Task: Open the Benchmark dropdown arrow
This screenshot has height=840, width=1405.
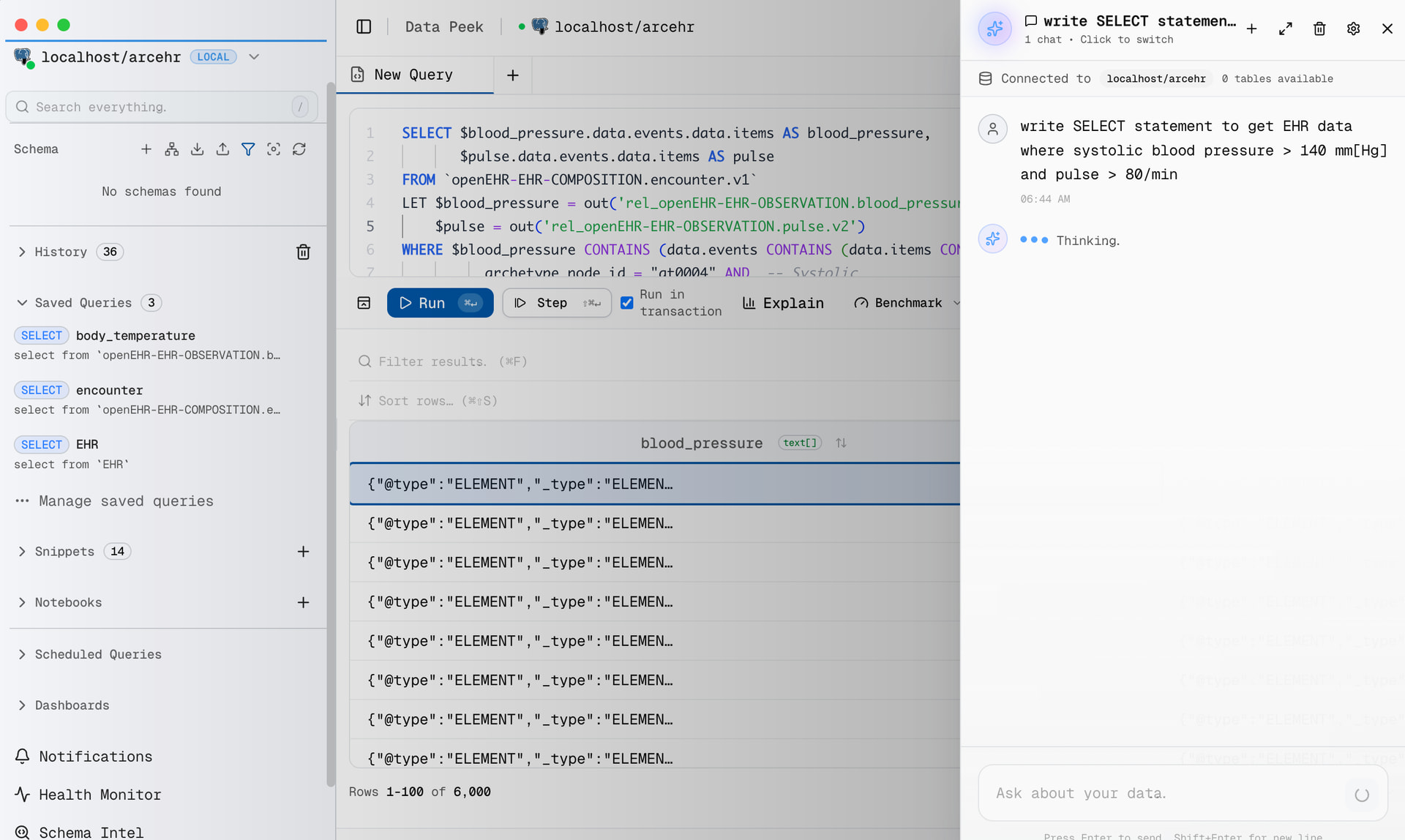Action: [956, 303]
